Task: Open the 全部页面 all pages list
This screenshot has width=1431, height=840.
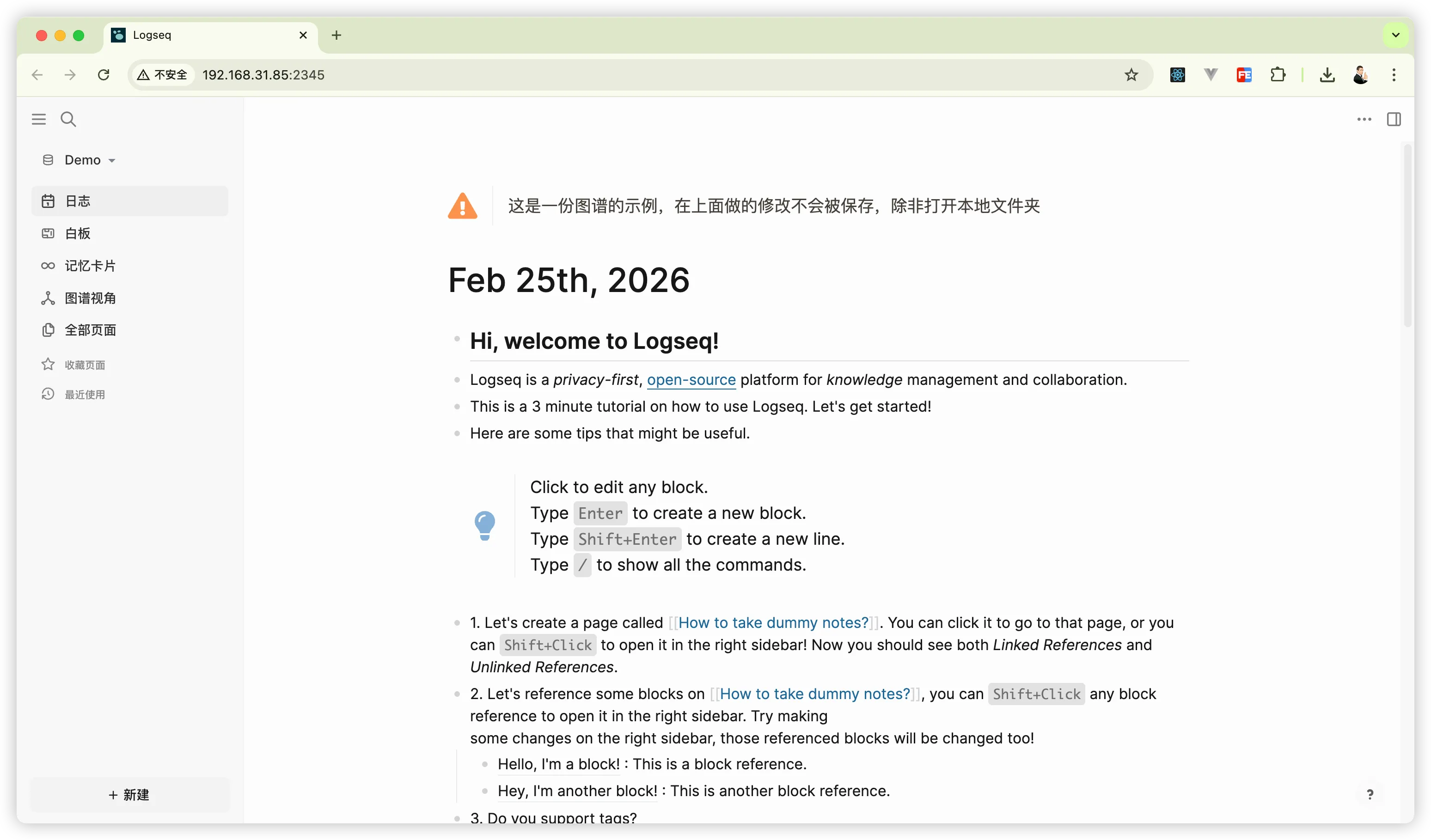Action: point(129,330)
